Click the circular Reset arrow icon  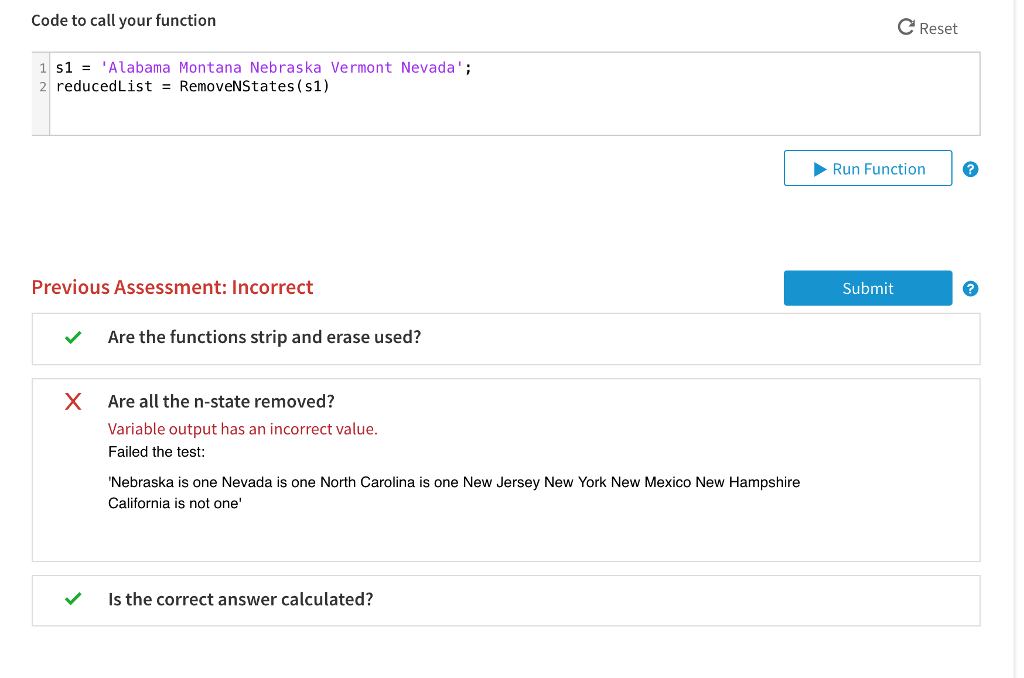tap(906, 28)
